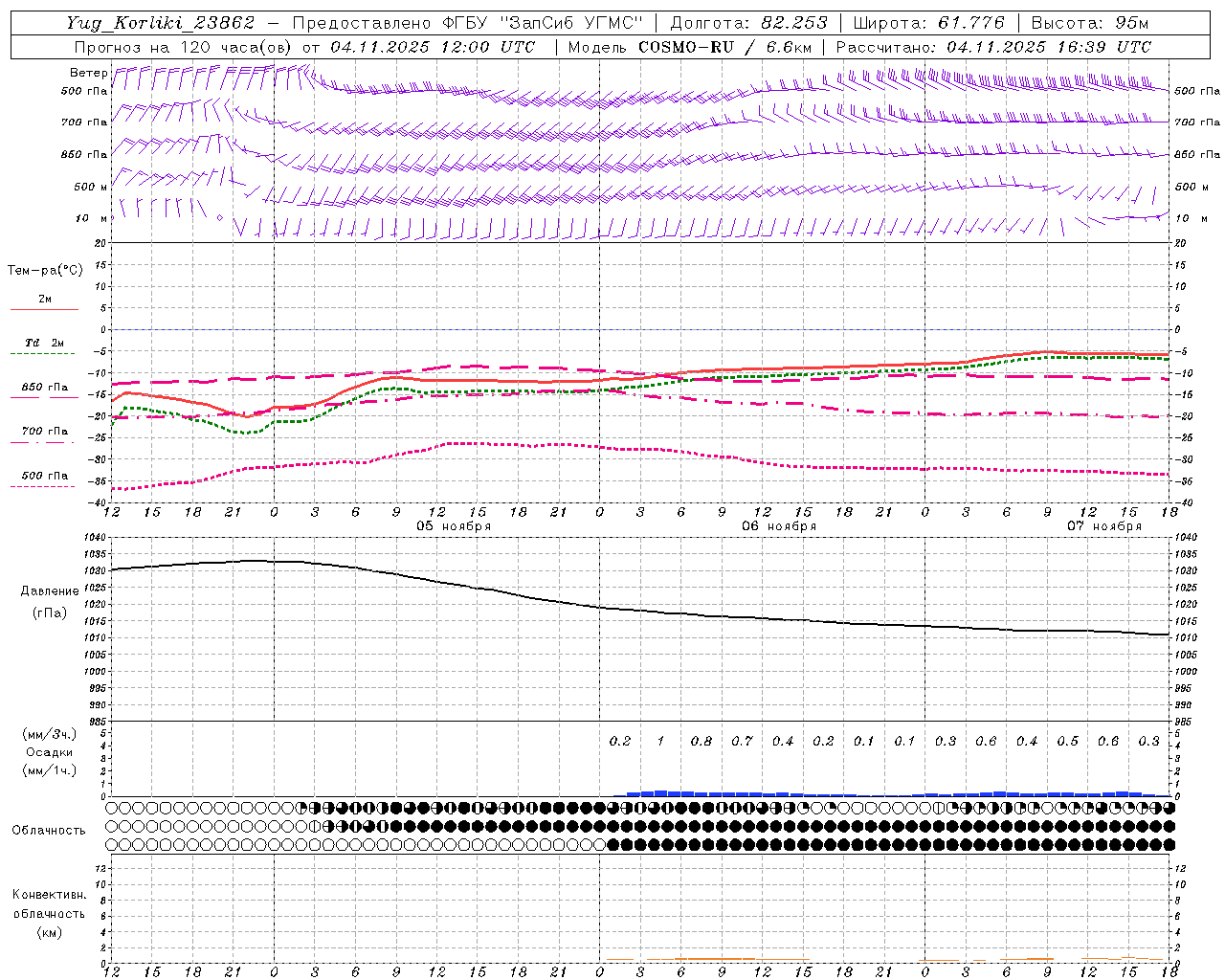Click the Тем-ра(°C) temperature legend heading
The width and height of the screenshot is (1225, 980).
tap(45, 271)
